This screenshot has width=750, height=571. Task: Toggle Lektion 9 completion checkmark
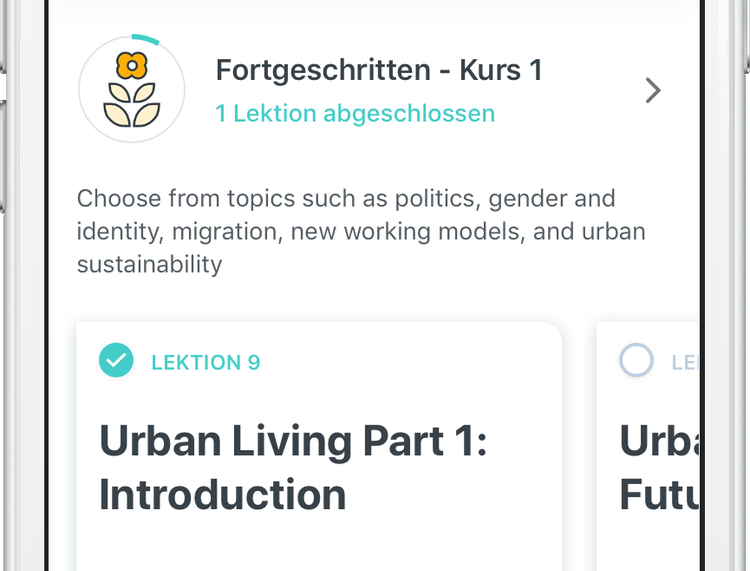click(x=116, y=361)
